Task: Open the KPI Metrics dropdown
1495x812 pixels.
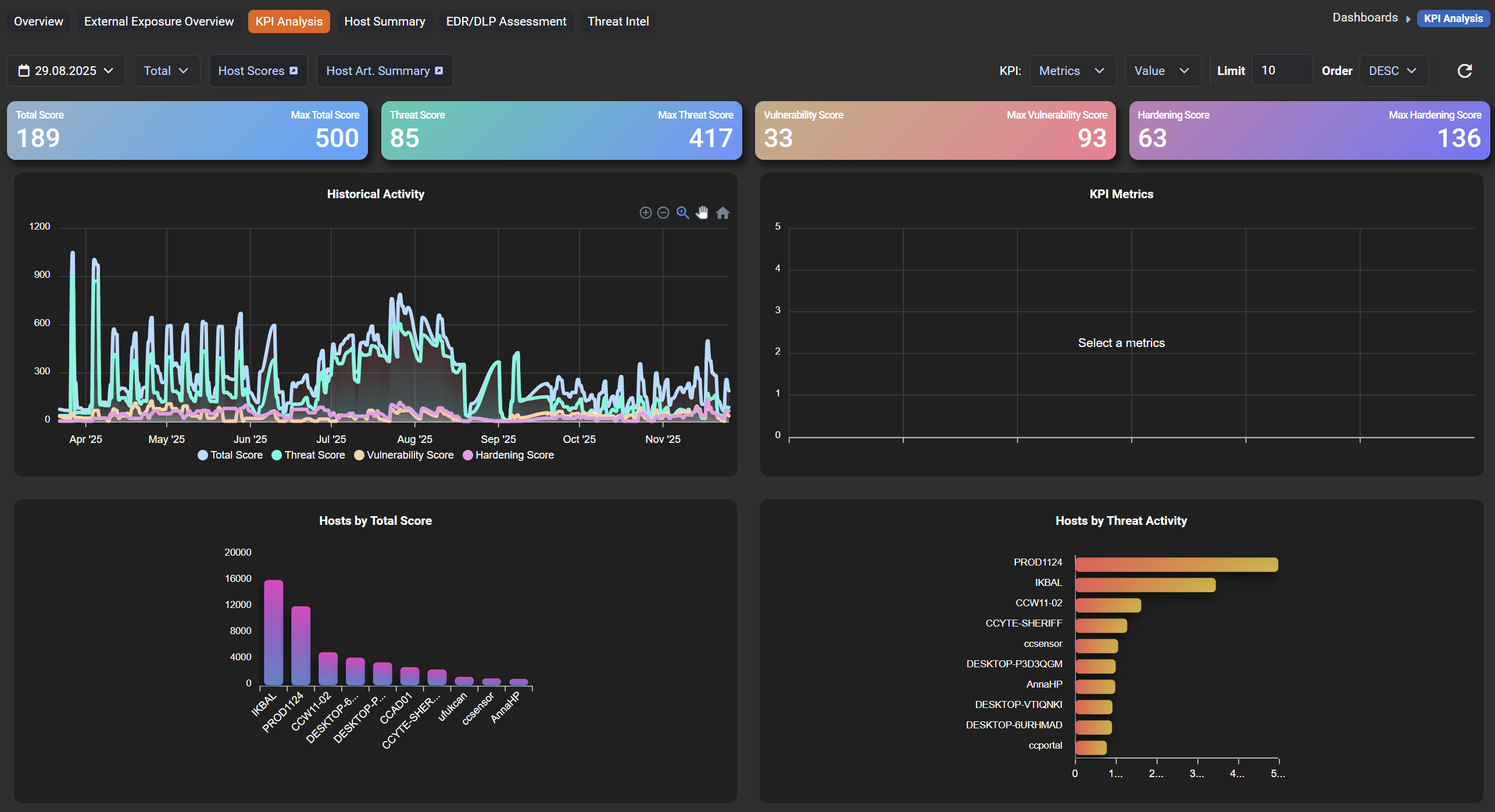Action: [x=1072, y=71]
